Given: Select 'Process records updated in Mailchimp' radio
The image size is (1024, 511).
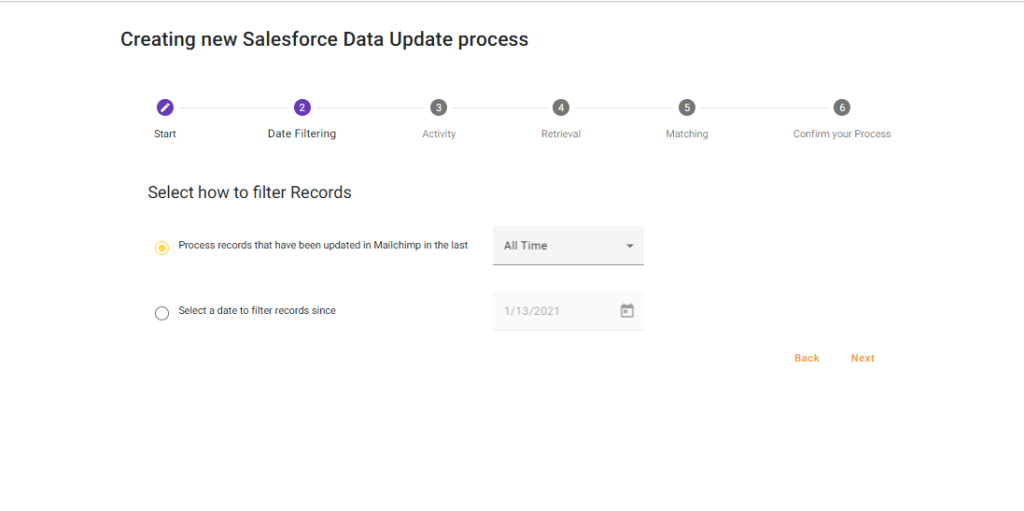Looking at the screenshot, I should (162, 248).
